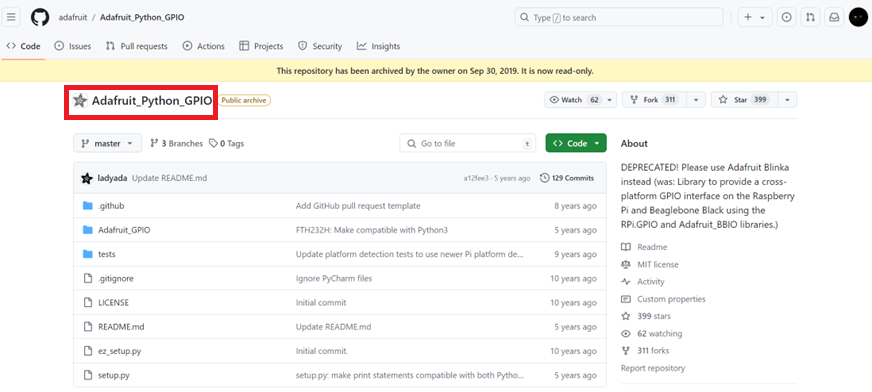Switch to the Issues tab

(73, 46)
